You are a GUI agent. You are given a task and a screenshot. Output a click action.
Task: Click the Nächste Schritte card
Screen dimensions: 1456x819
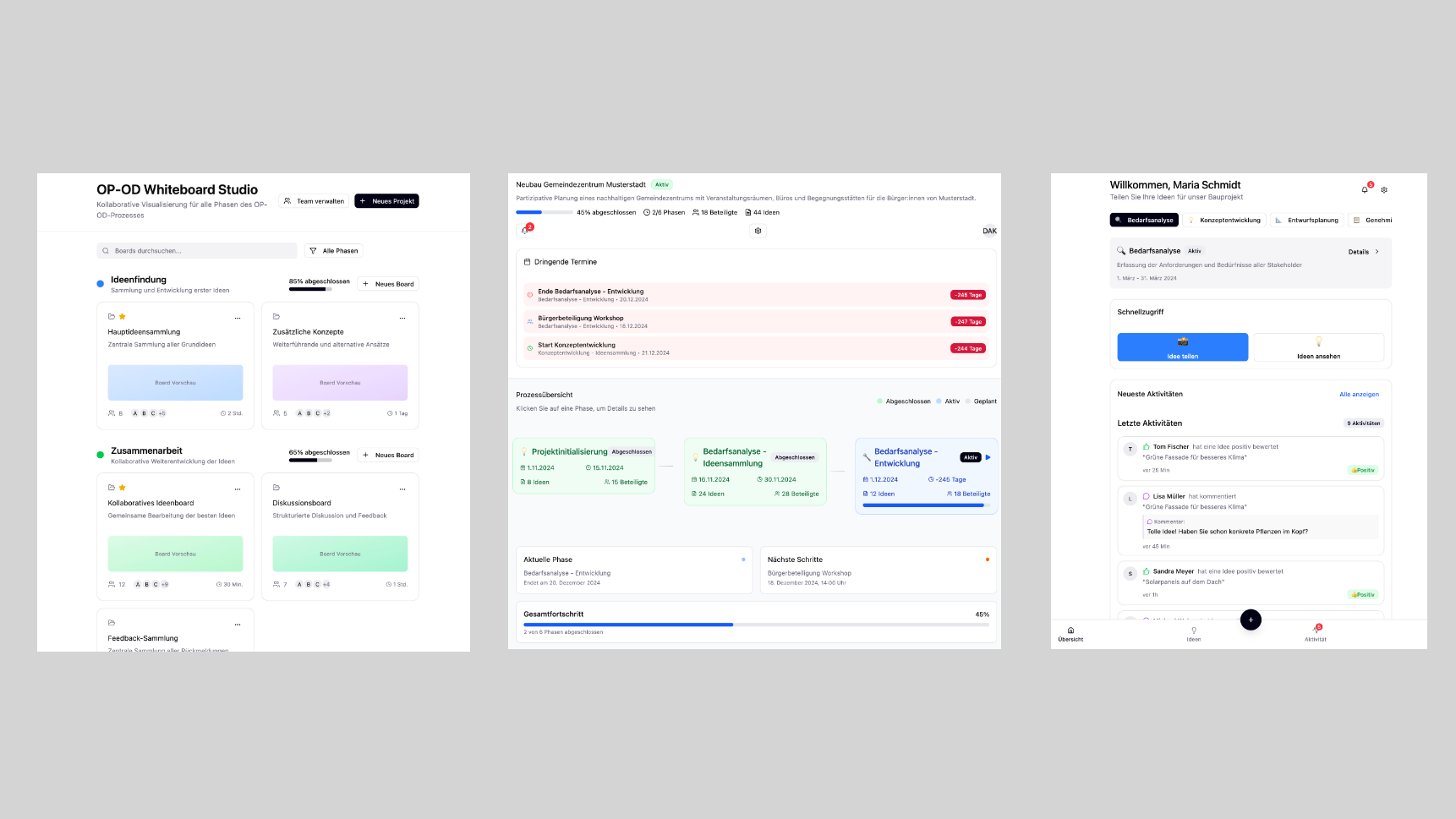(879, 571)
